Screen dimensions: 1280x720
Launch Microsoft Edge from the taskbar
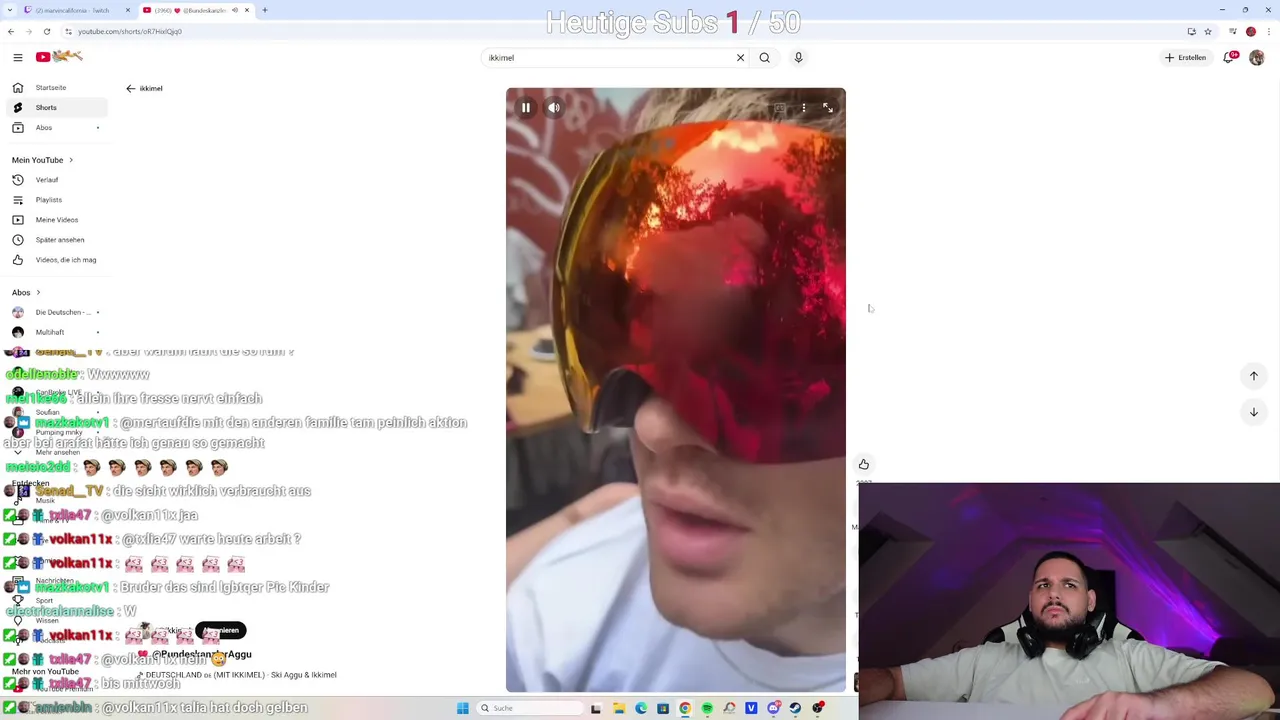click(x=641, y=708)
